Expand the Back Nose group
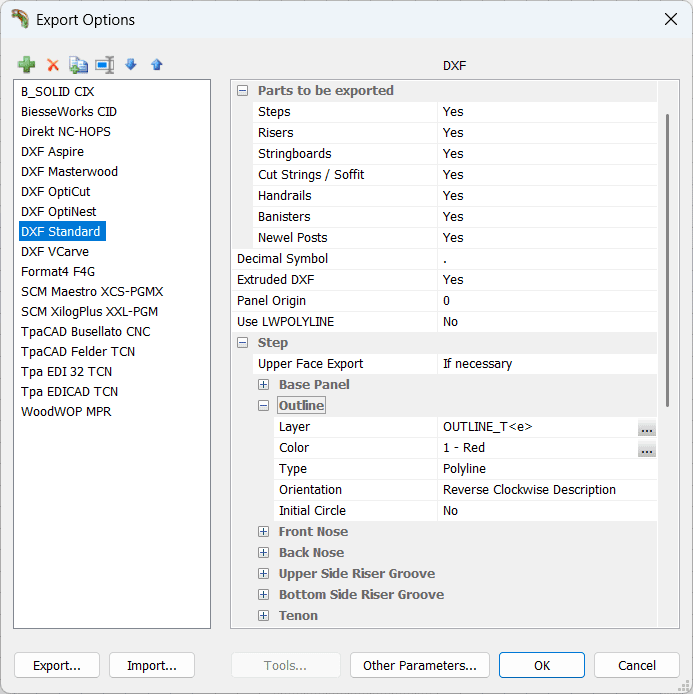 (263, 552)
